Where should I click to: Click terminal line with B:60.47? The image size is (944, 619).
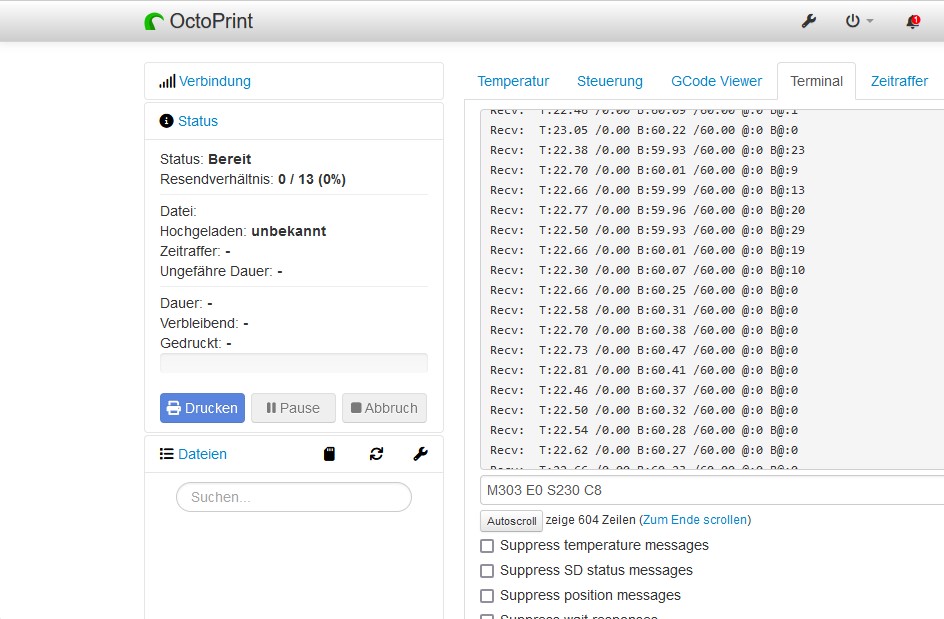[x=644, y=350]
